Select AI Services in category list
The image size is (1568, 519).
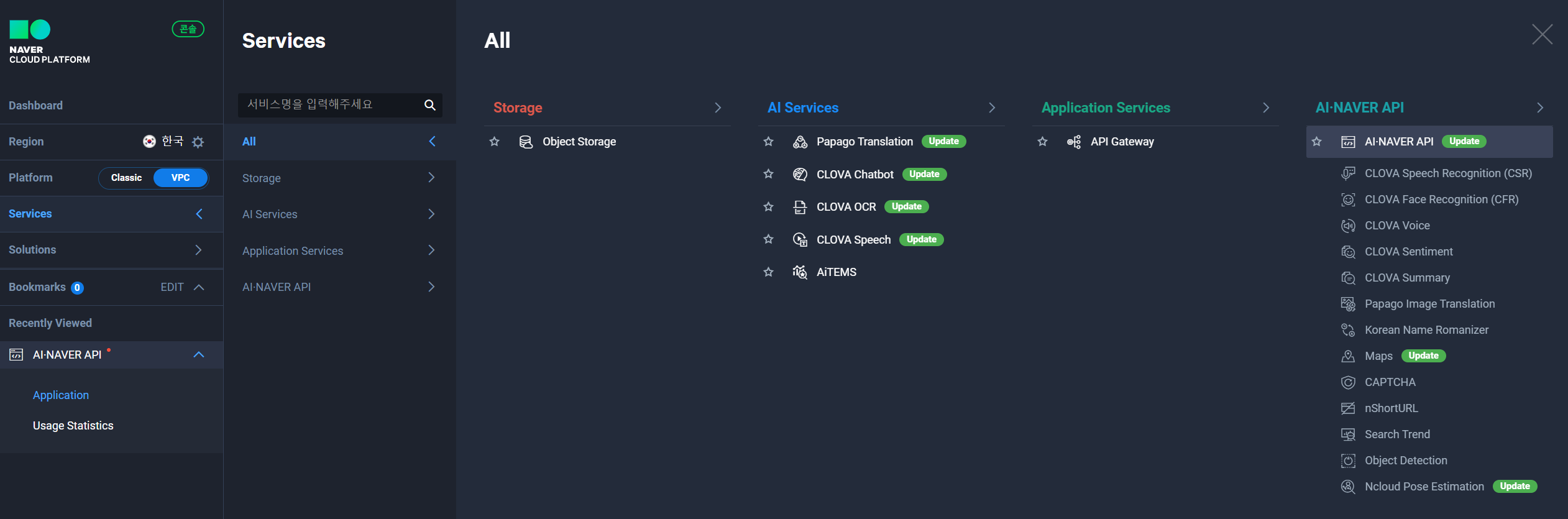pyautogui.click(x=339, y=214)
